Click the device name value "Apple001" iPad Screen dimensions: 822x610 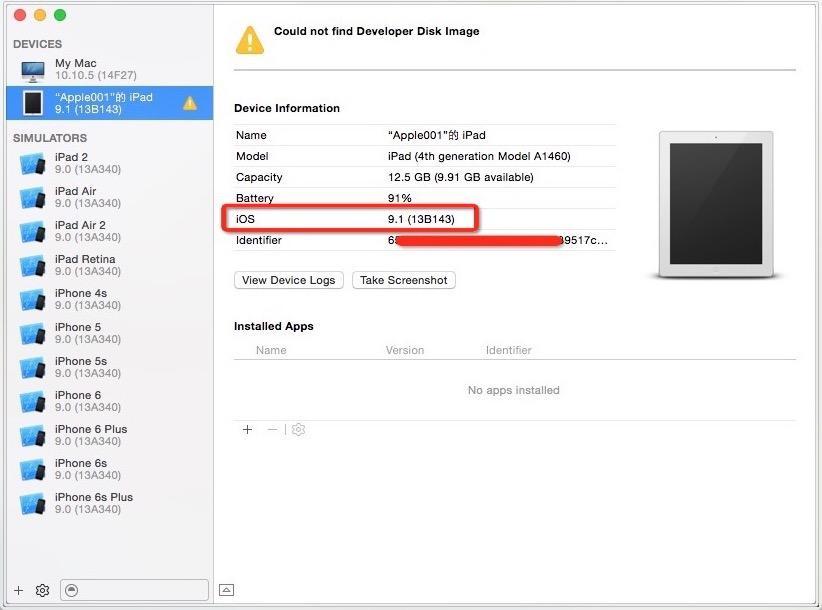(x=437, y=135)
